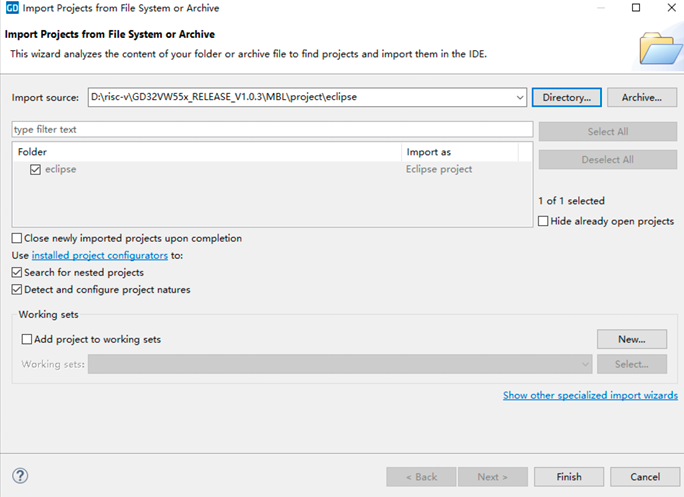Click the Archive... button
684x497 pixels.
pos(642,97)
